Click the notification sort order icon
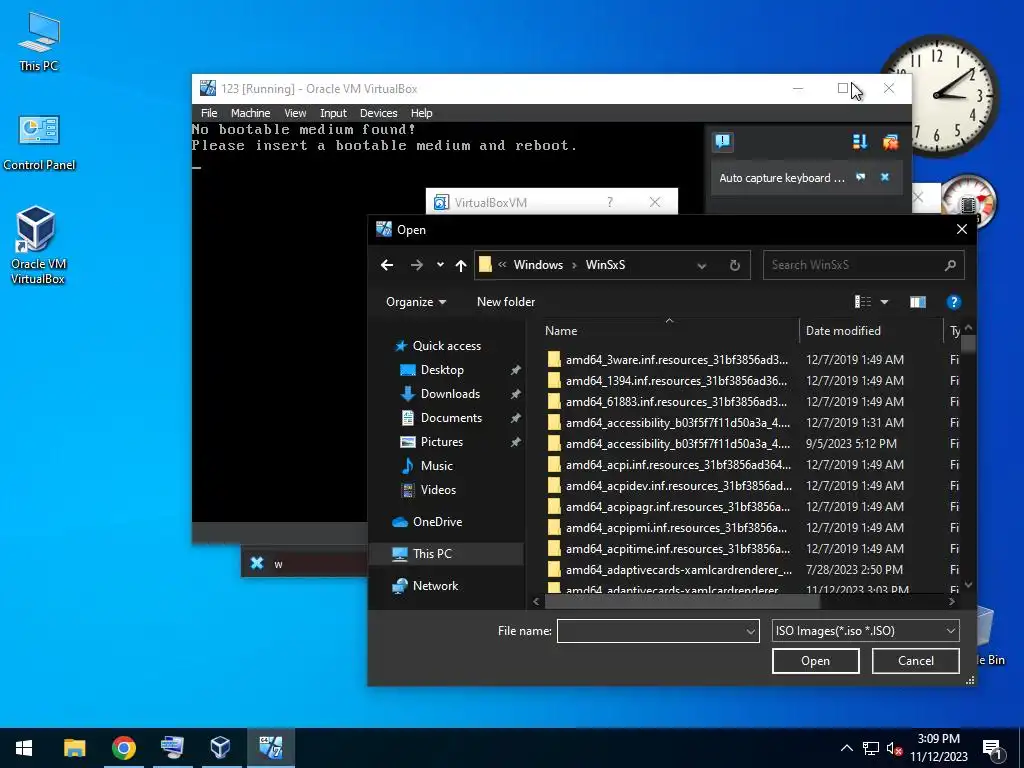The width and height of the screenshot is (1024, 768). pos(859,142)
